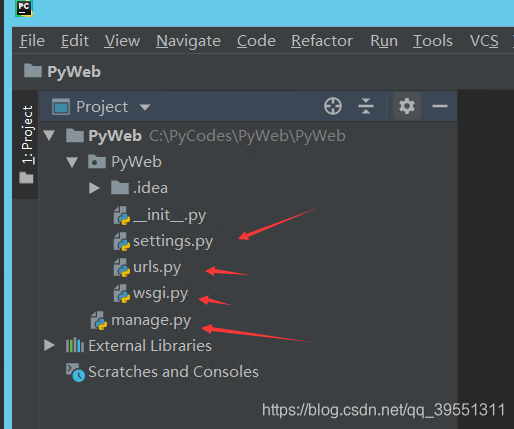Viewport: 514px width, 429px height.
Task: Click the External Libraries bar-chart icon
Action: tap(75, 345)
